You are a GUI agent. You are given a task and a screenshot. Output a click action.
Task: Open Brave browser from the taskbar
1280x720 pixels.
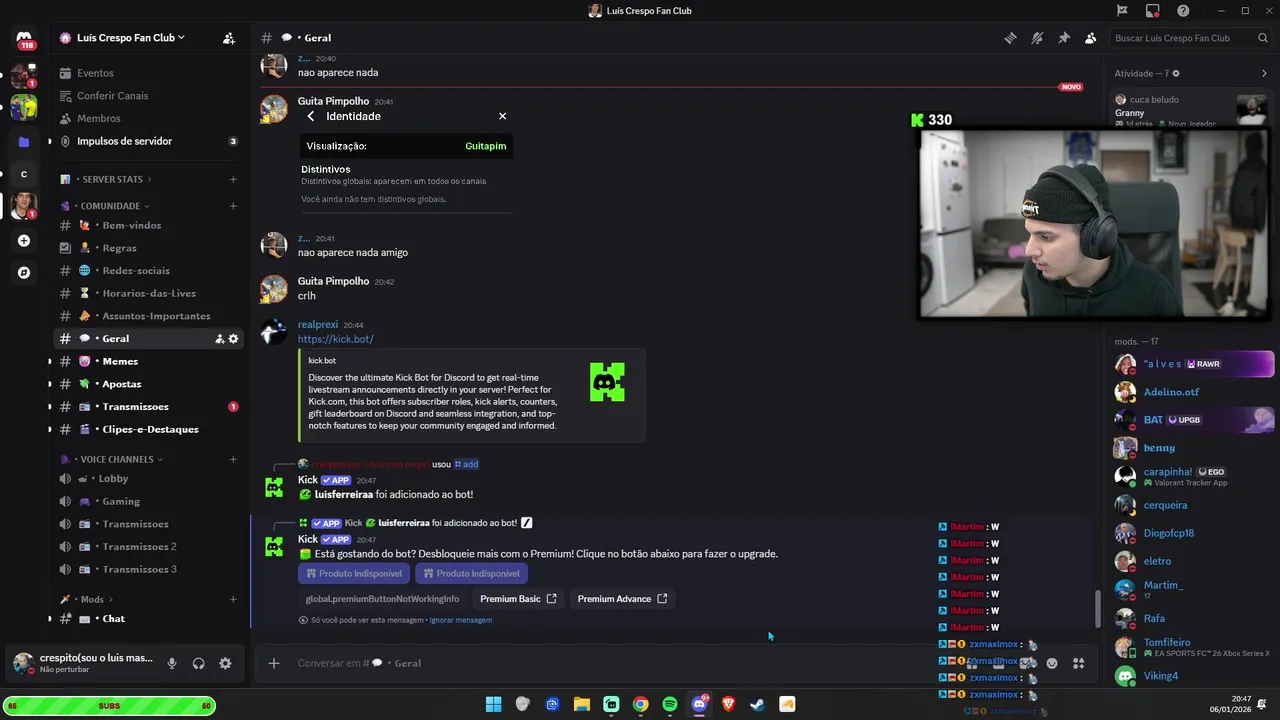point(728,704)
